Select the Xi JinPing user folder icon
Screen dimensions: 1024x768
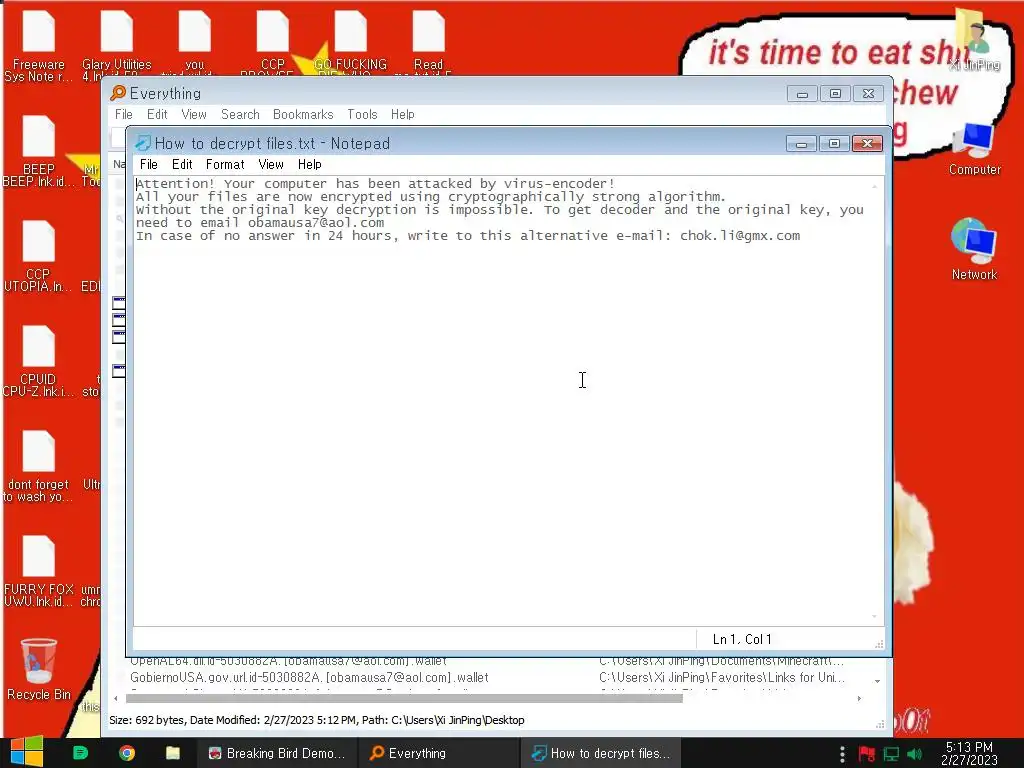pos(974,39)
